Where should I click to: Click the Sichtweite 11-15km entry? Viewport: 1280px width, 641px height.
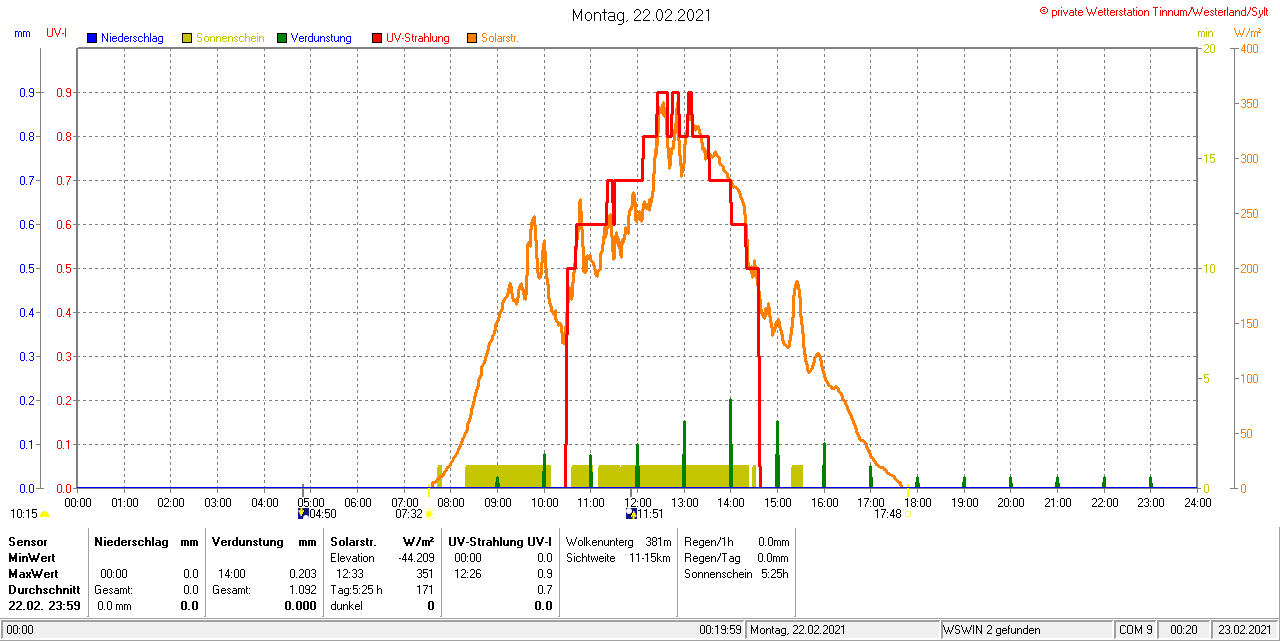point(618,558)
